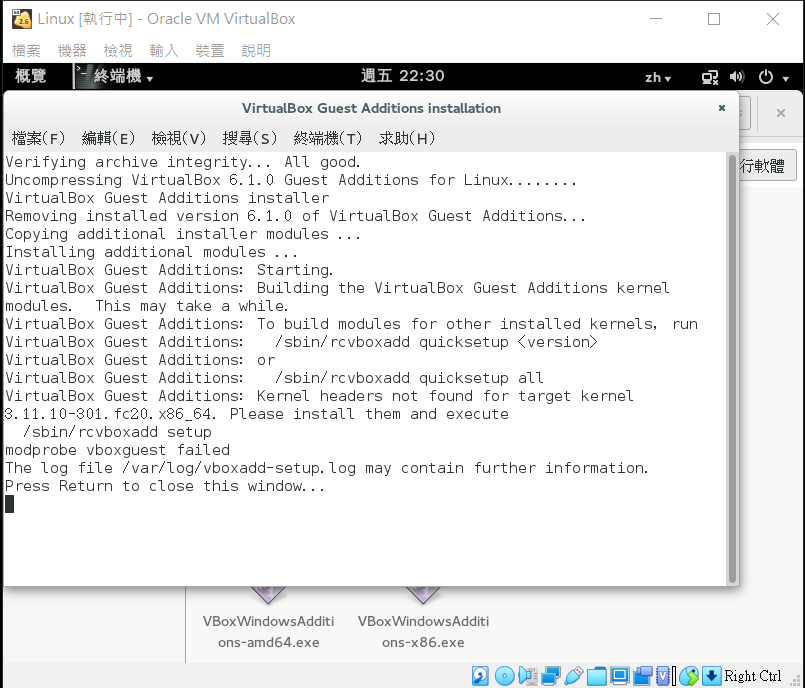
Task: Click the recording status icon
Action: pyautogui.click(x=642, y=676)
